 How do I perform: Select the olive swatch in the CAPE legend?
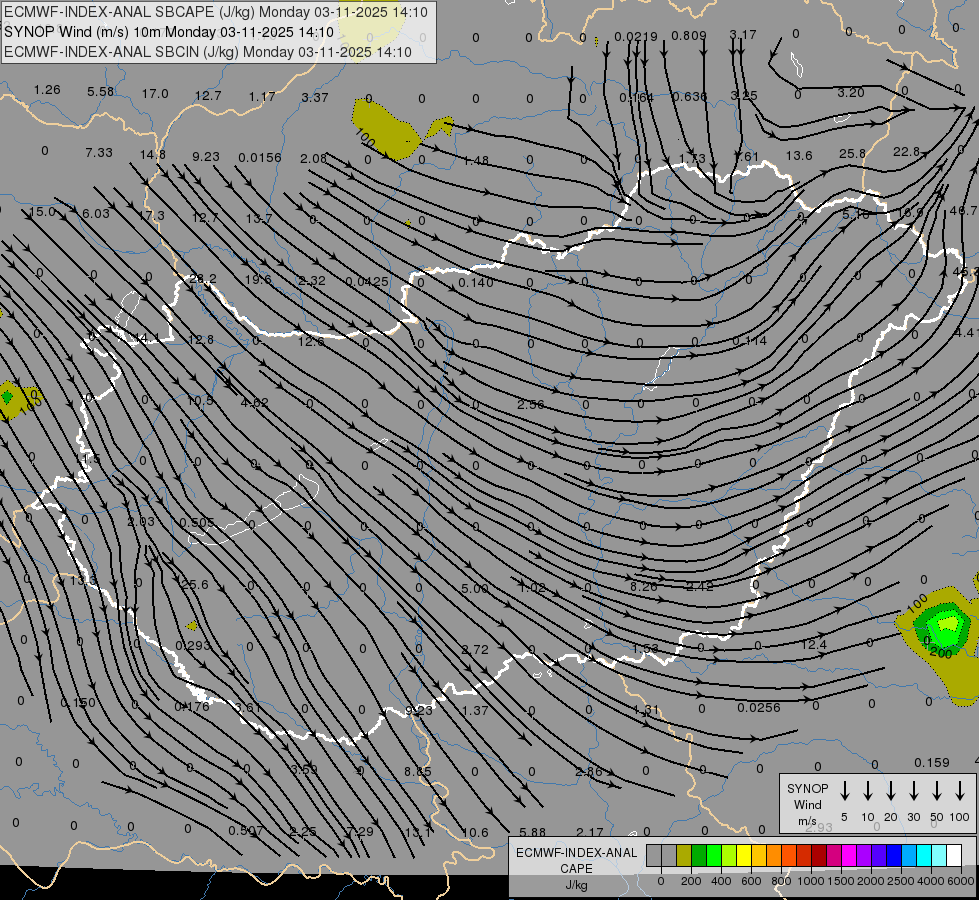[684, 856]
